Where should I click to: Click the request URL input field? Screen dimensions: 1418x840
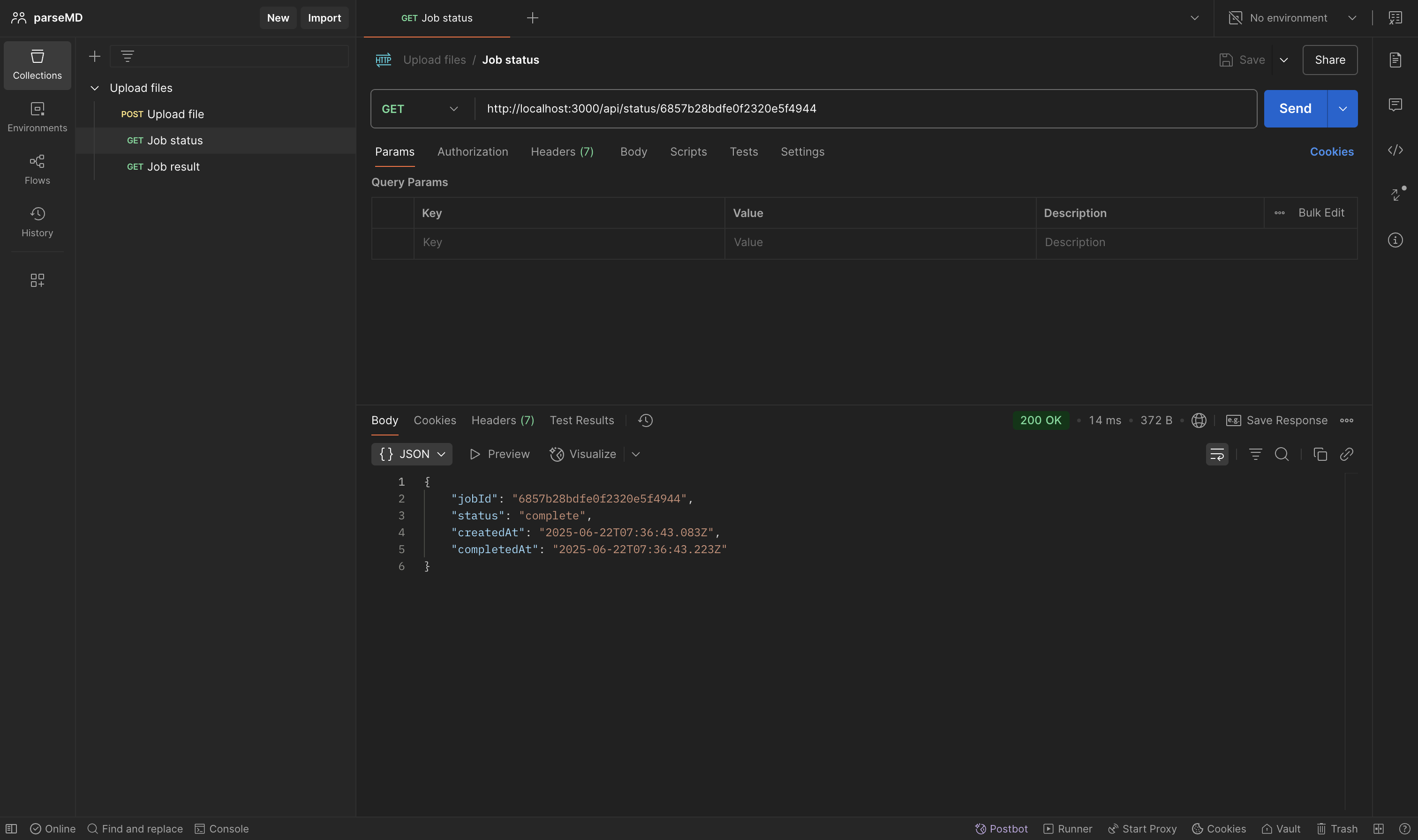pyautogui.click(x=866, y=109)
